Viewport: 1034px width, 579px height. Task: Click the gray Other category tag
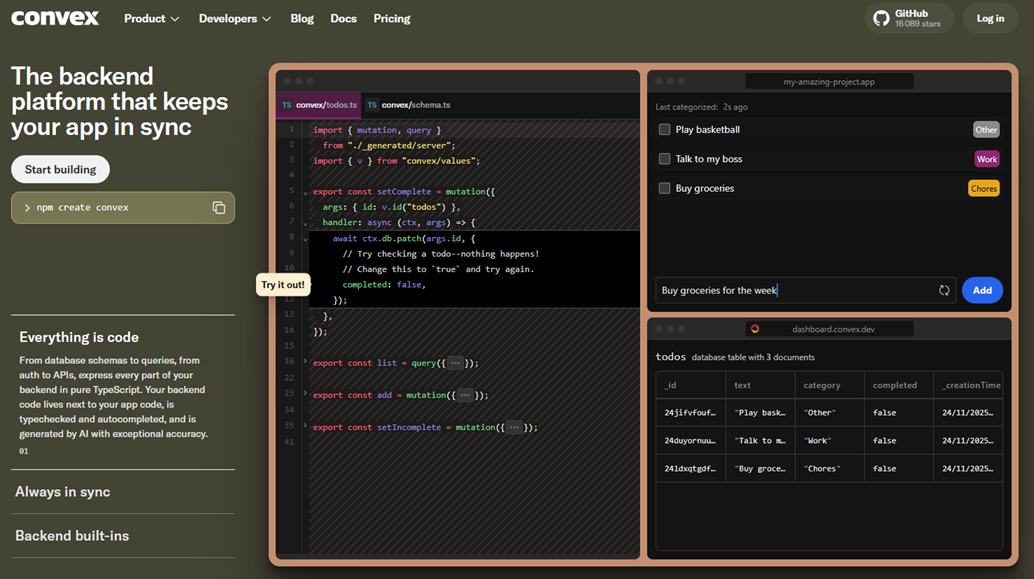[986, 130]
